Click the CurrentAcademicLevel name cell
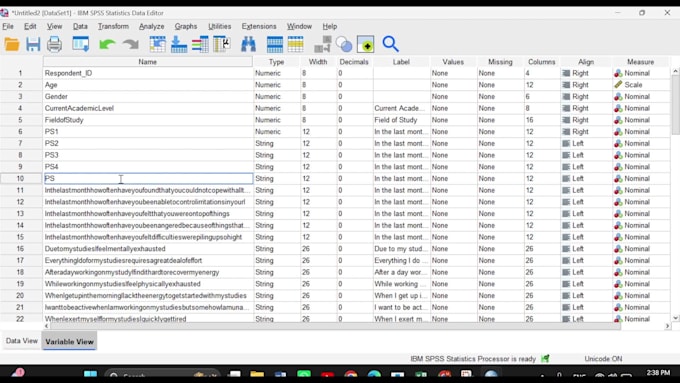Screen dimensions: 680x383 148,108
